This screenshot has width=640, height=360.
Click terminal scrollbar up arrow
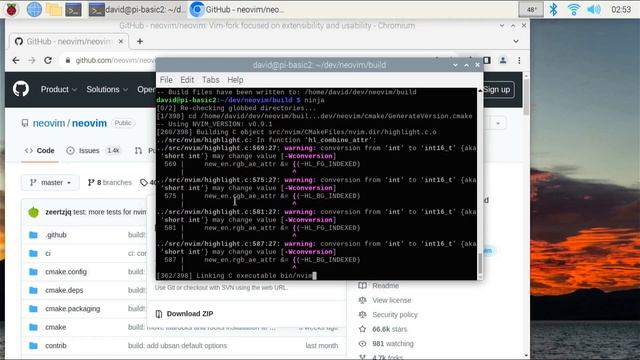(x=480, y=91)
